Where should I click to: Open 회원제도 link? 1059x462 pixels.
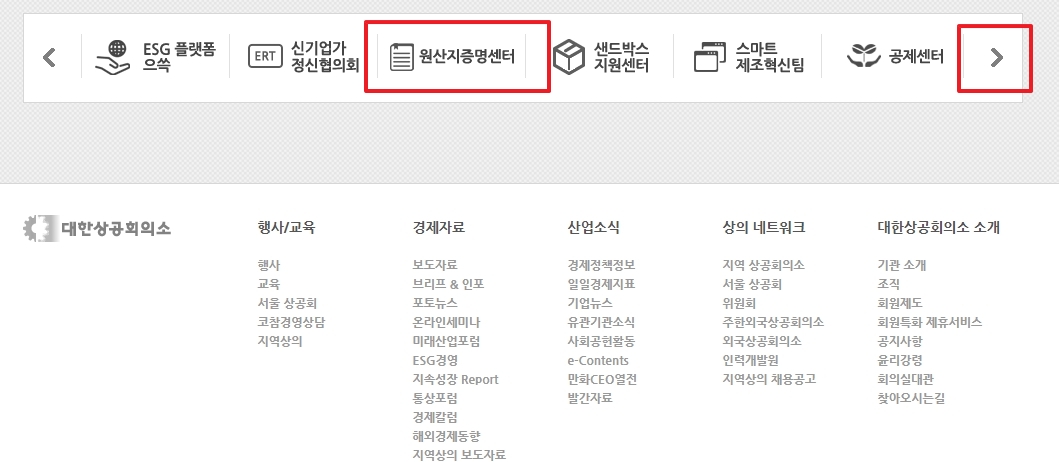pos(899,303)
